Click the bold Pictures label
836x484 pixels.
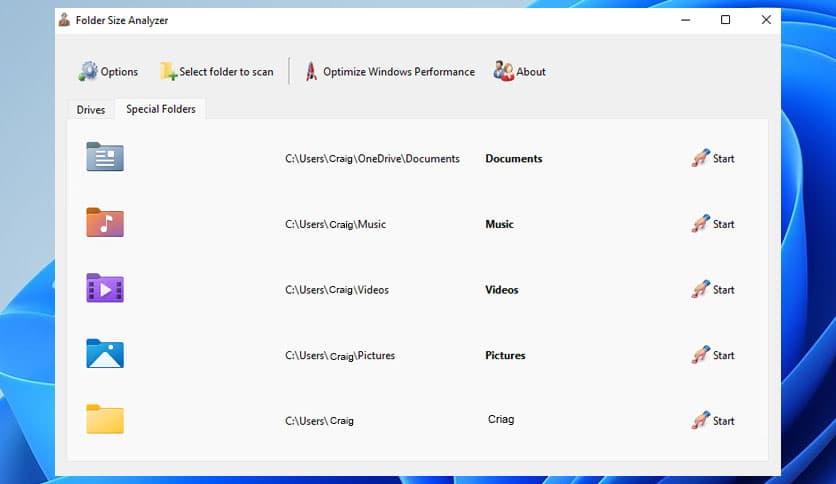[505, 355]
